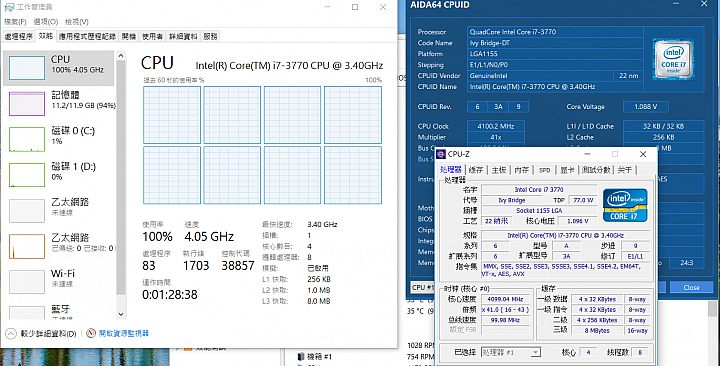
Task: Click the 22 nm field in AIDA64
Action: pyautogui.click(x=628, y=75)
